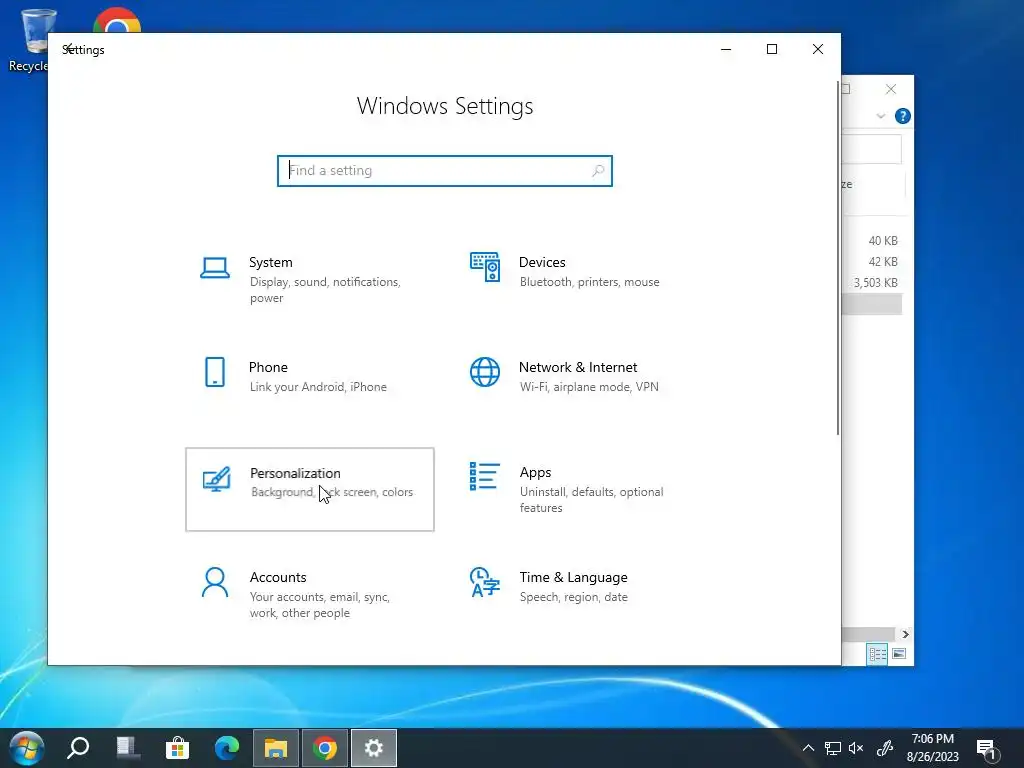Open the Accounts heading link
Screen dimensions: 1024x768
278,577
